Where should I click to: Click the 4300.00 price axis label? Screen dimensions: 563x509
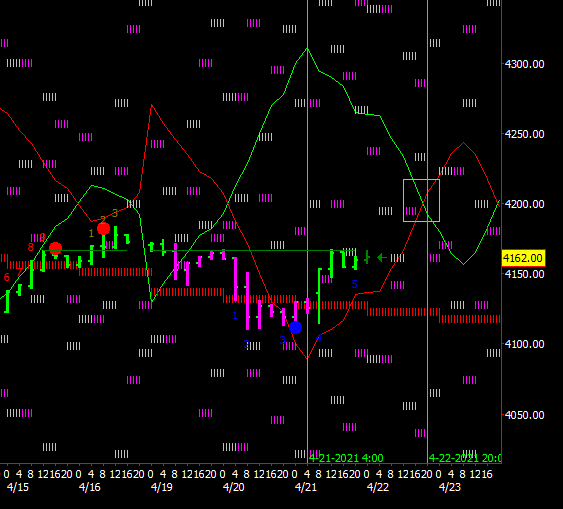(525, 64)
